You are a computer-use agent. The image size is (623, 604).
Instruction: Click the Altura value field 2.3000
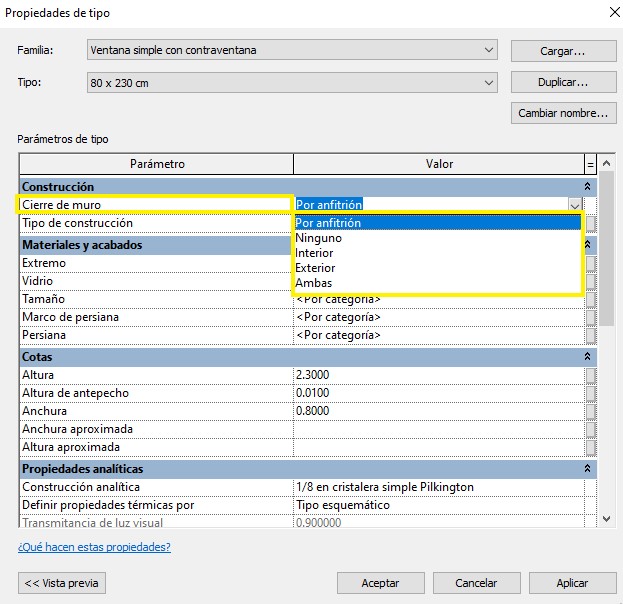tap(438, 375)
